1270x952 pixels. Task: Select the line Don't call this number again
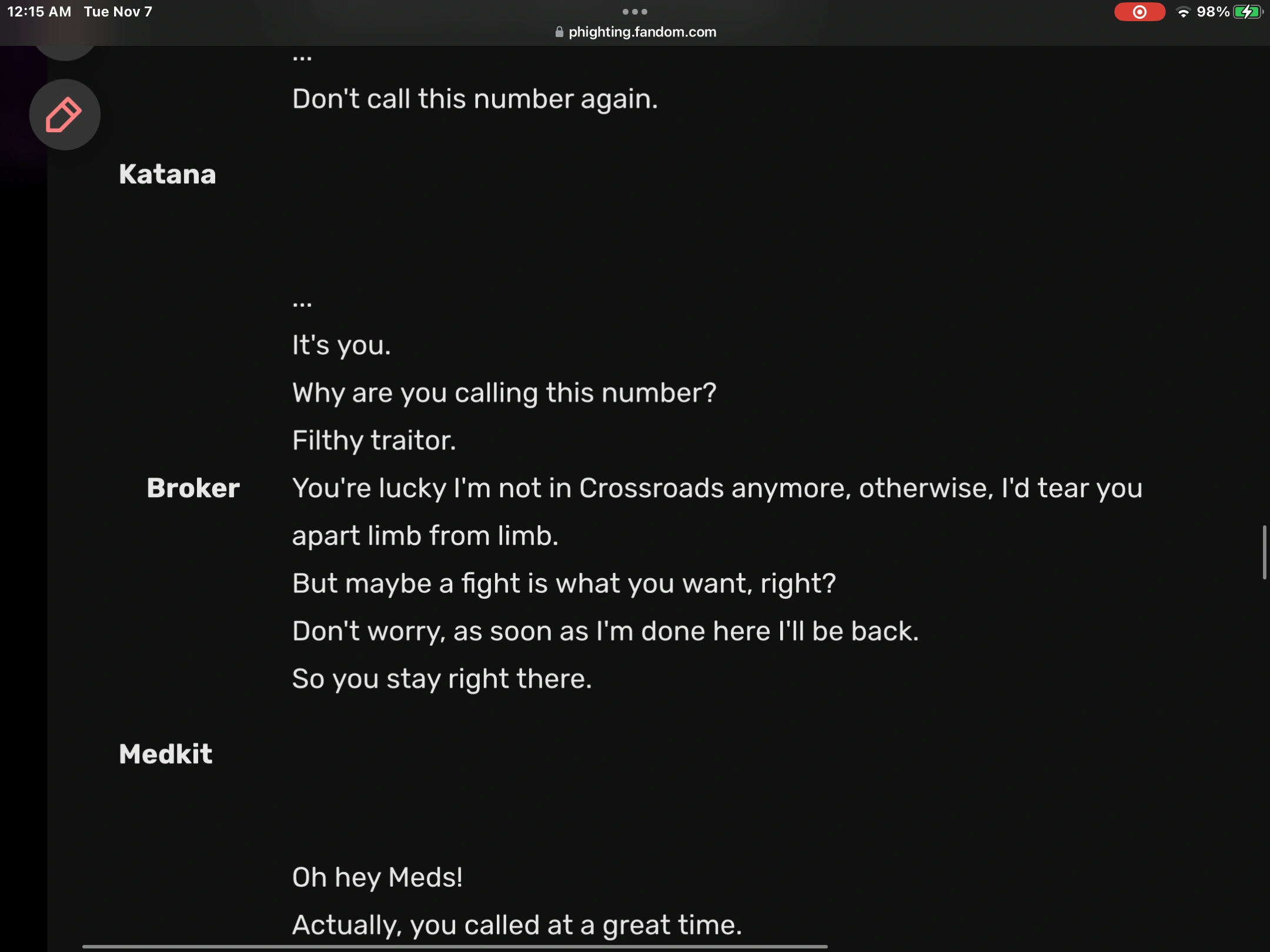click(475, 99)
